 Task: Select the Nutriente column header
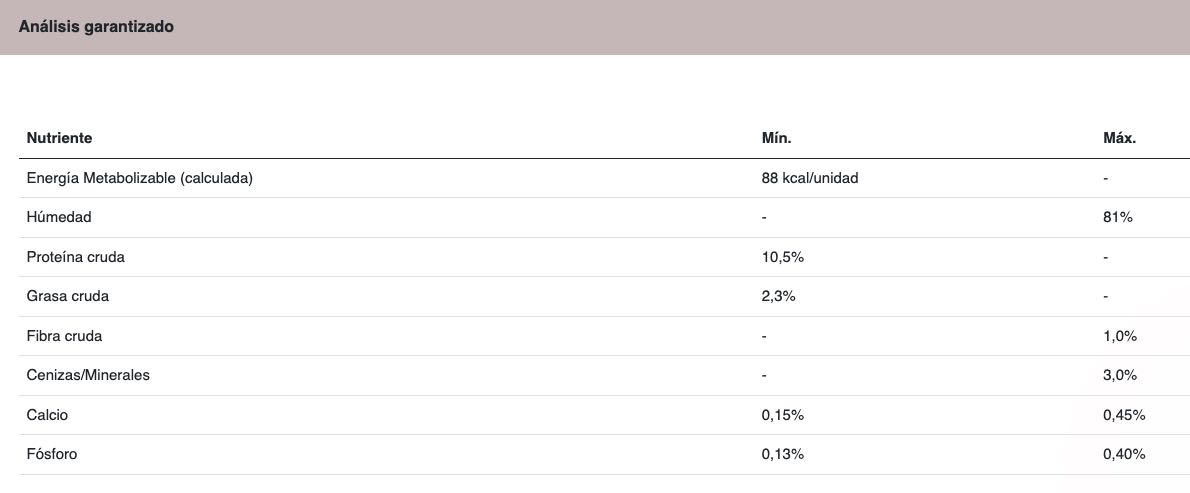tap(59, 139)
